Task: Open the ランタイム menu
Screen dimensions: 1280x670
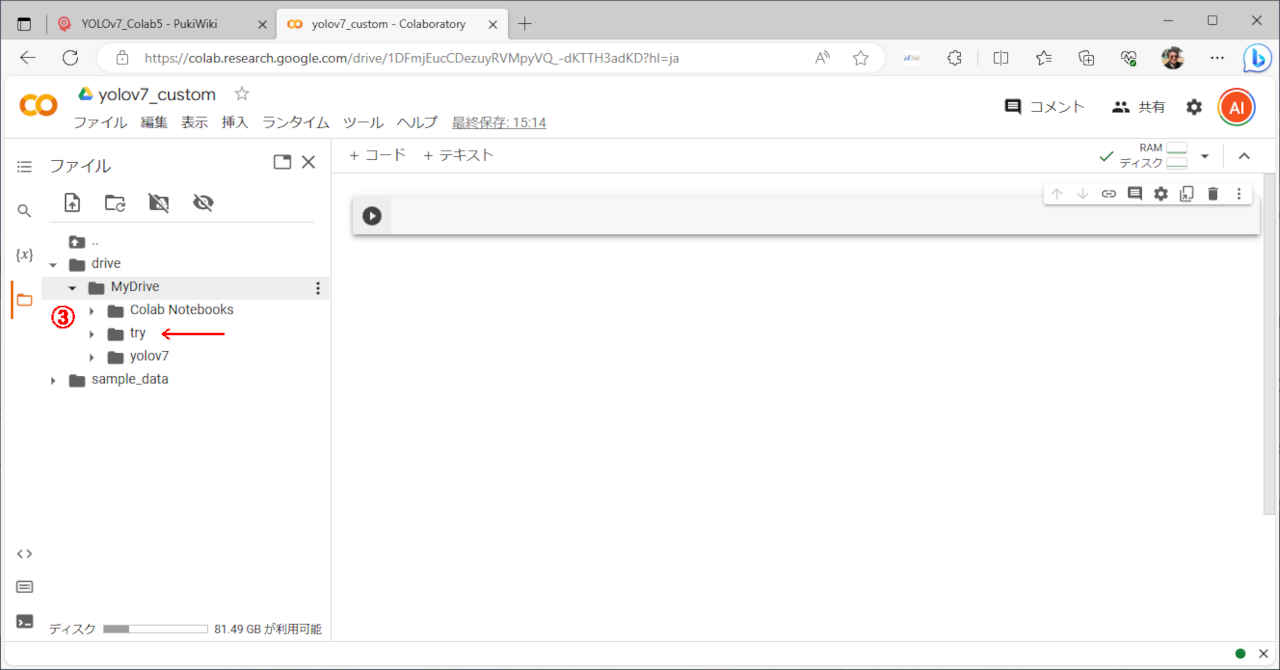Action: pyautogui.click(x=296, y=123)
